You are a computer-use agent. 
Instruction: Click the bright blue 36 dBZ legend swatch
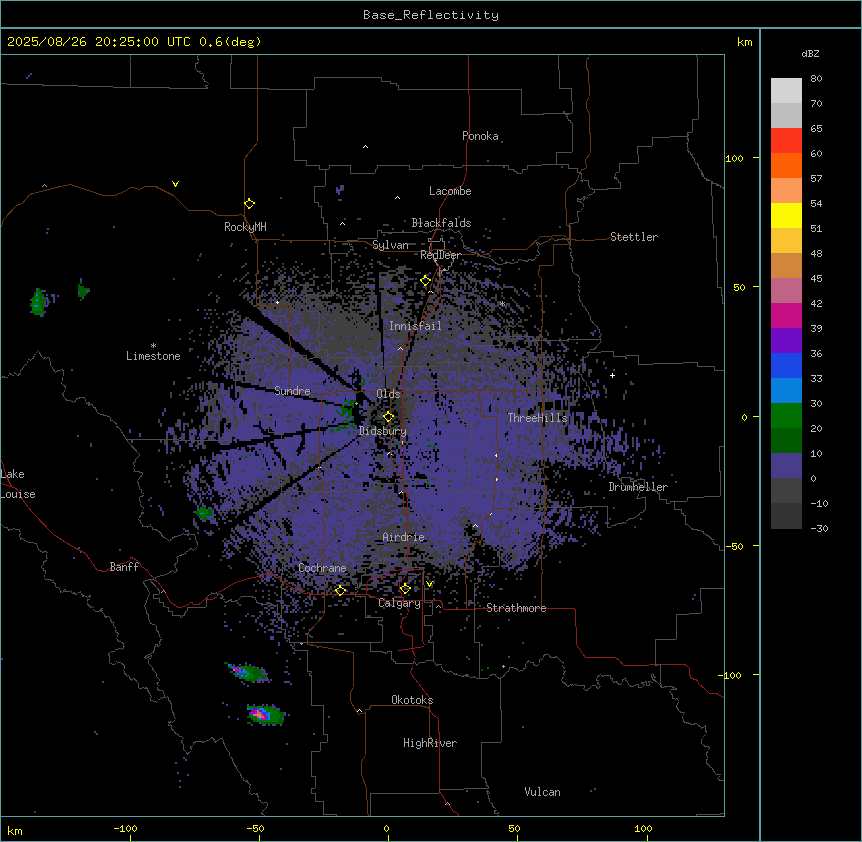click(x=786, y=365)
